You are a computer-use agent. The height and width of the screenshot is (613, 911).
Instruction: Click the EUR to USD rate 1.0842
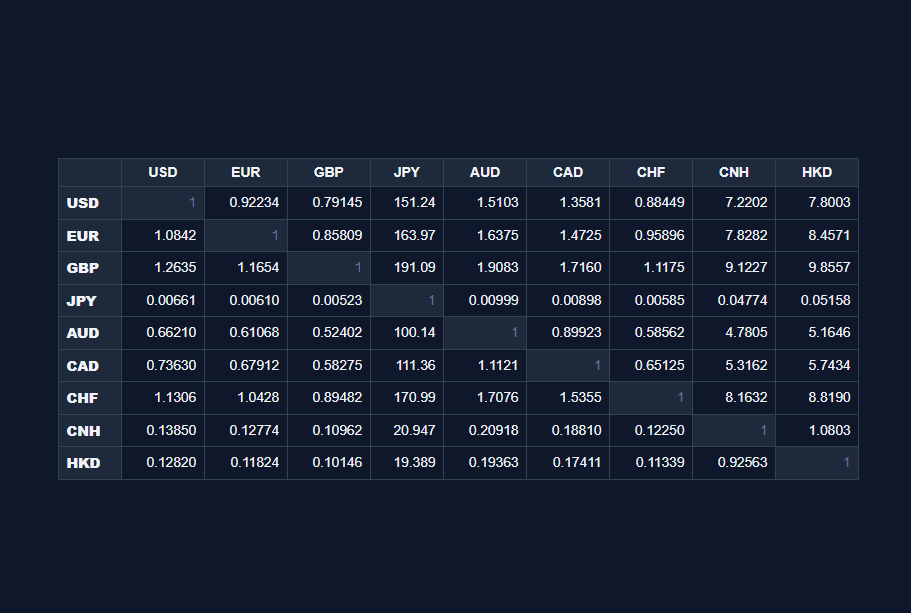tap(163, 235)
